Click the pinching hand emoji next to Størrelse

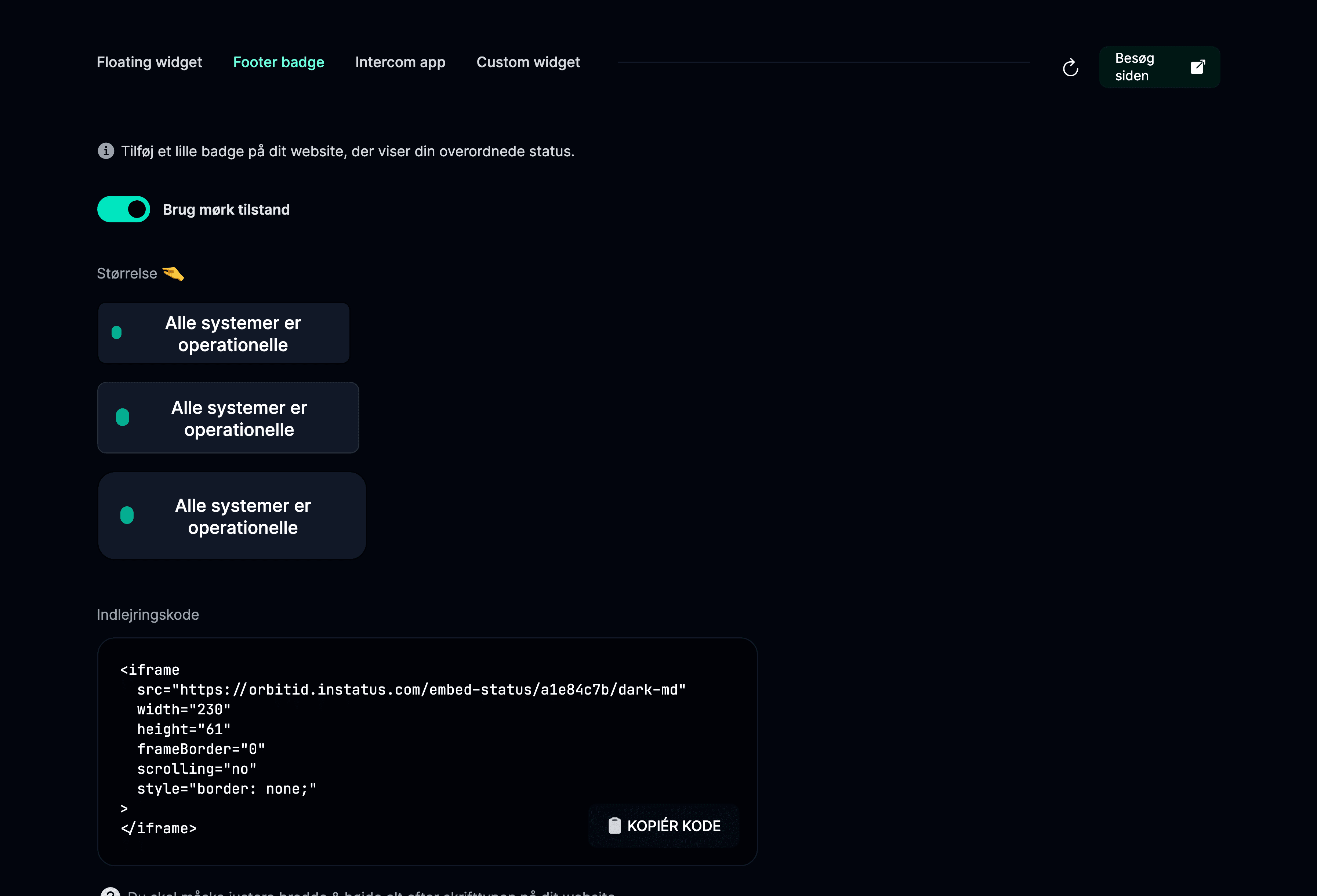(x=173, y=274)
